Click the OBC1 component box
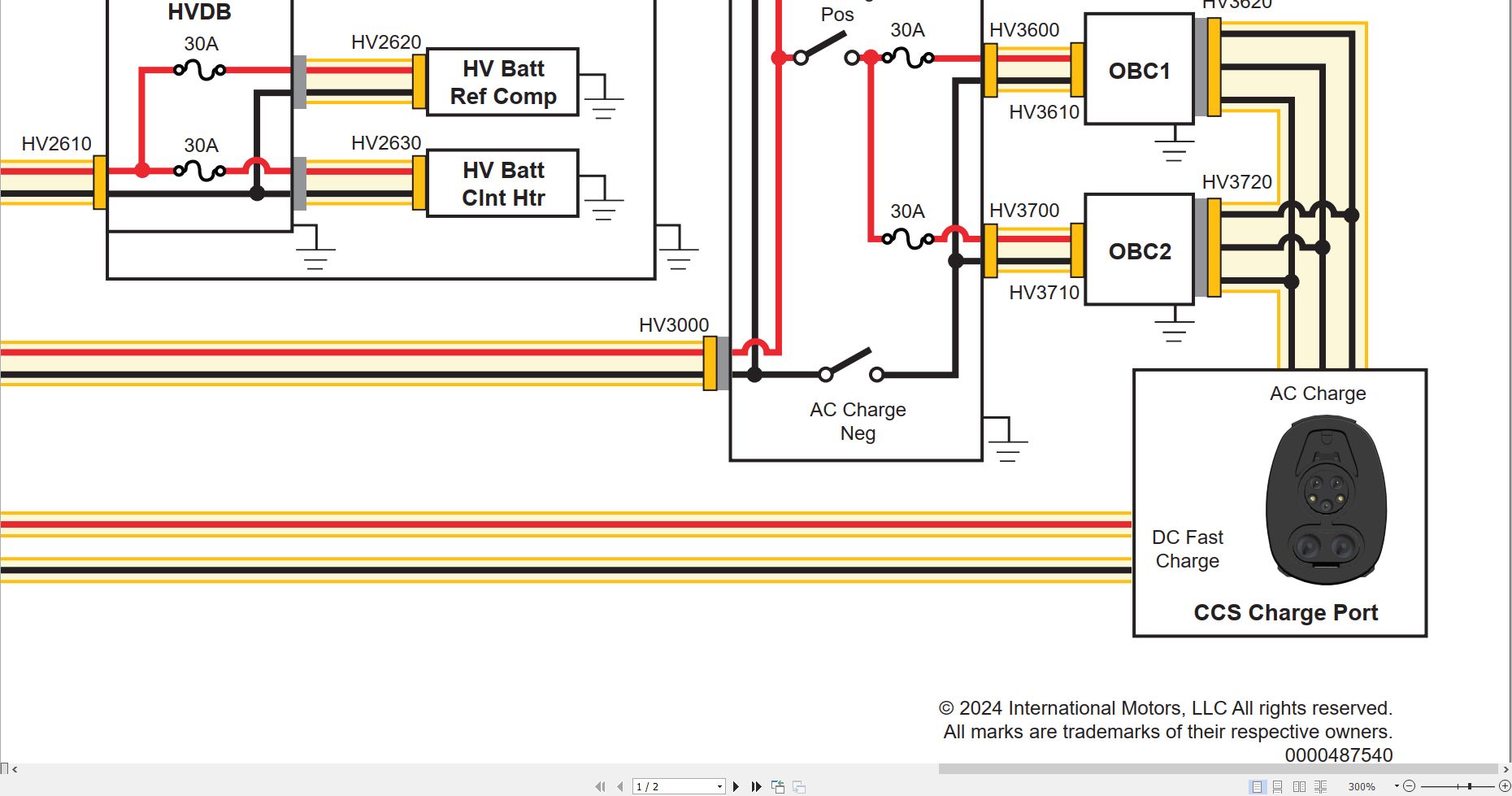Screen dimensions: 1512x796 (1140, 70)
